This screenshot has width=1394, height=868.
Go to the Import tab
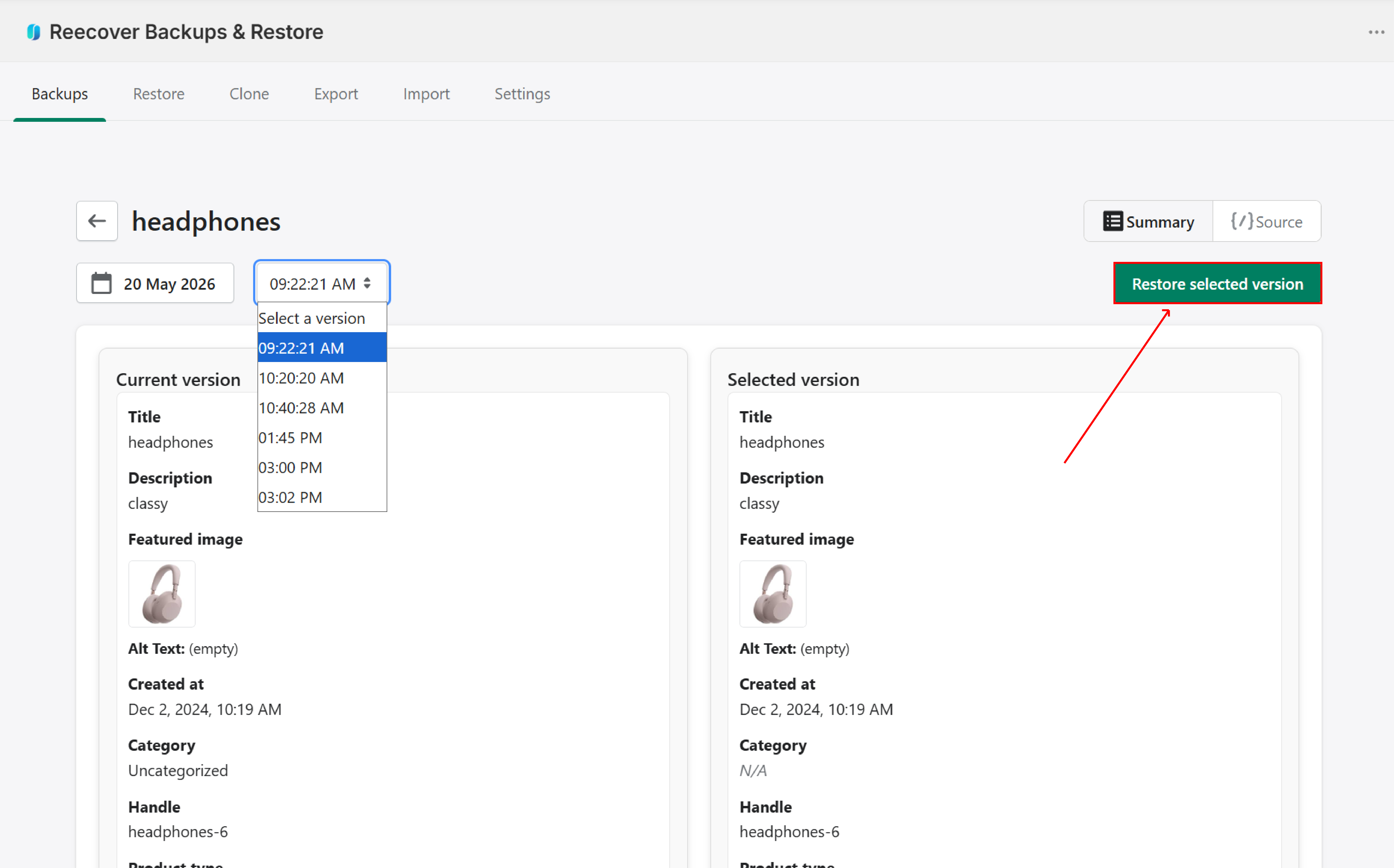[x=426, y=94]
